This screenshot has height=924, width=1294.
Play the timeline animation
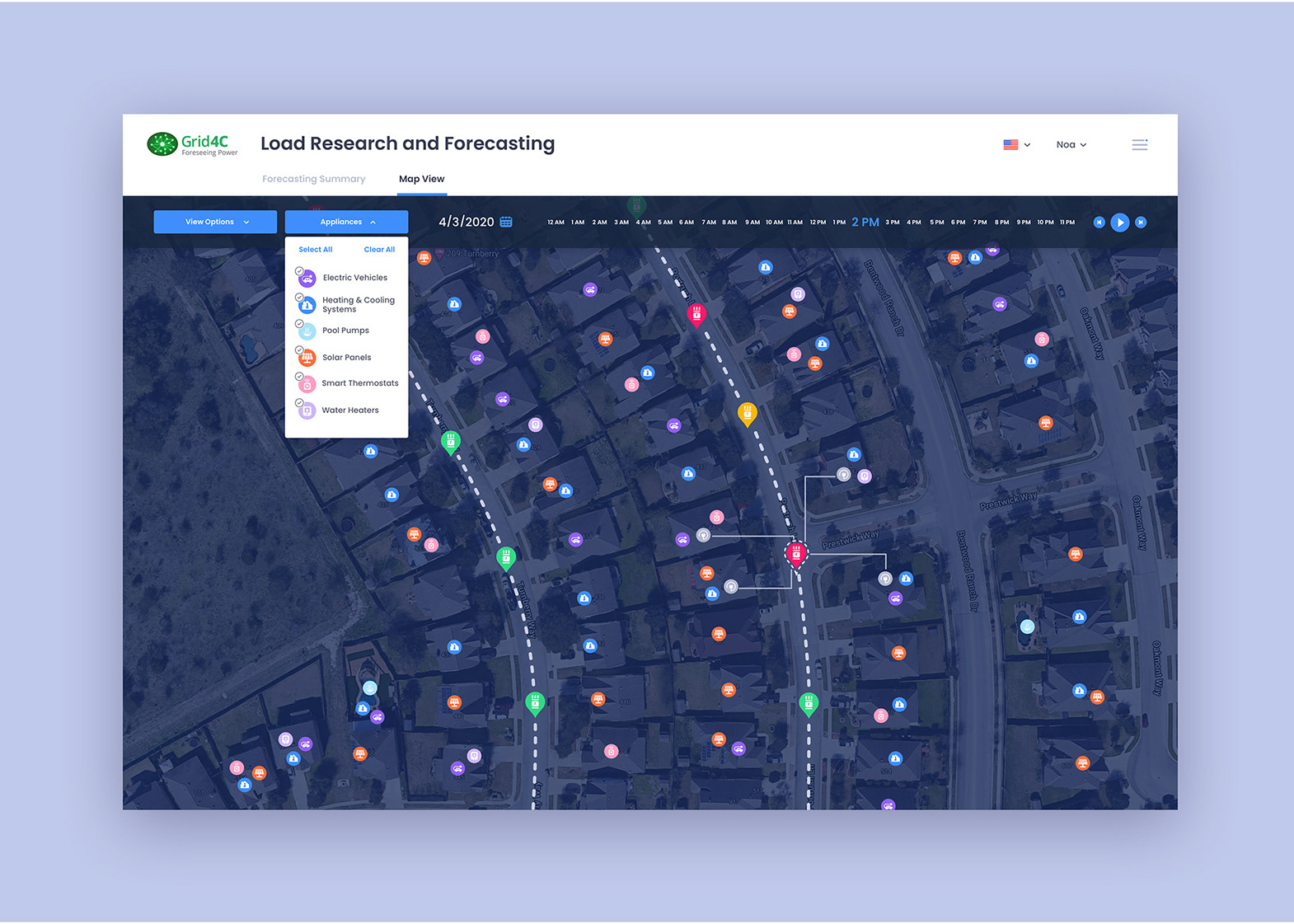coord(1119,223)
